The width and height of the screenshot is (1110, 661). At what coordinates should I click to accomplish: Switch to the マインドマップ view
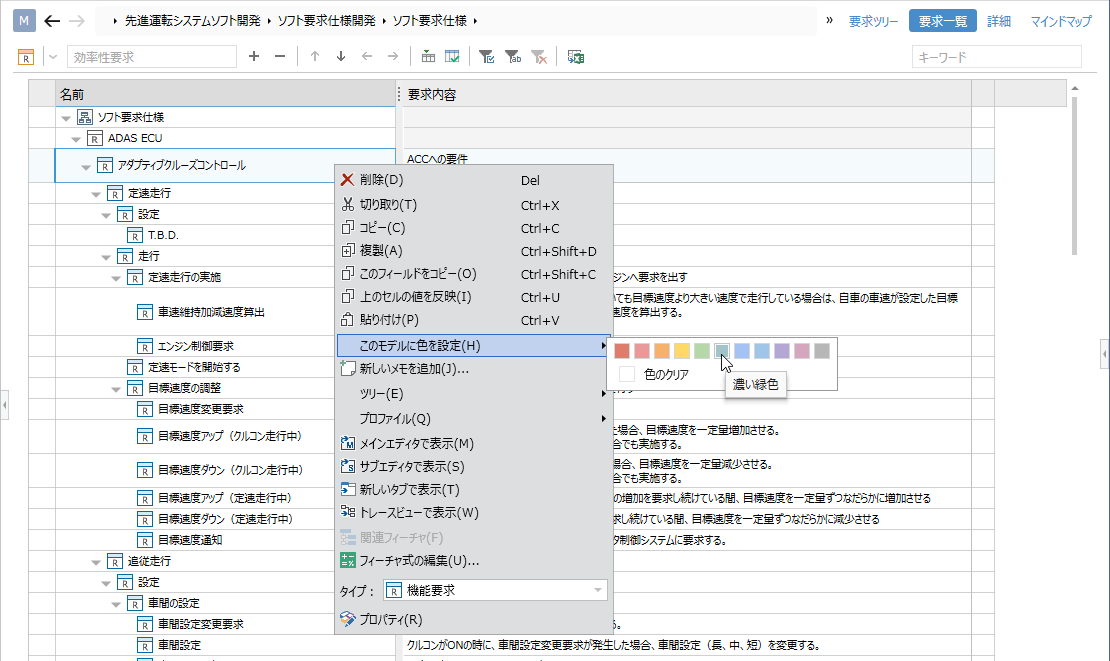coord(1060,21)
